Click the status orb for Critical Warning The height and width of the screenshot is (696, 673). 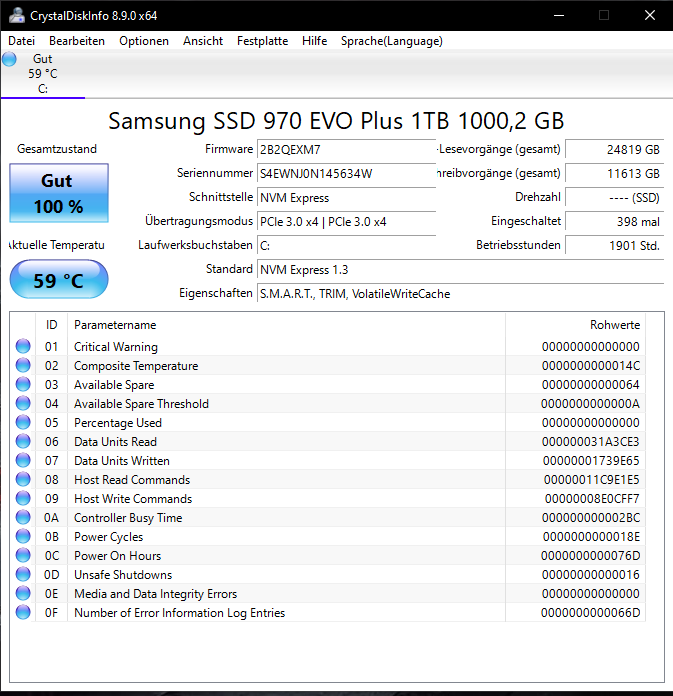point(23,346)
